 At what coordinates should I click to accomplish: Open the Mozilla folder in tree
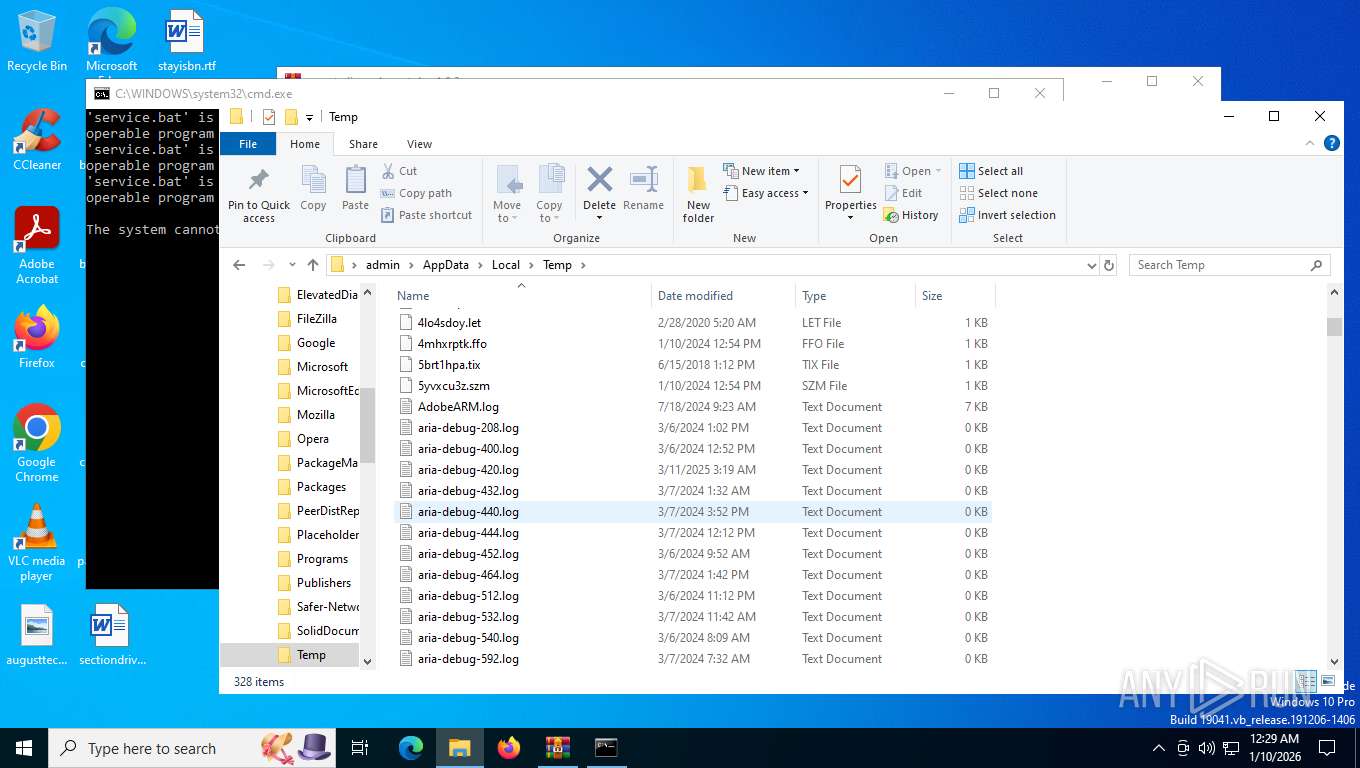[x=315, y=415]
